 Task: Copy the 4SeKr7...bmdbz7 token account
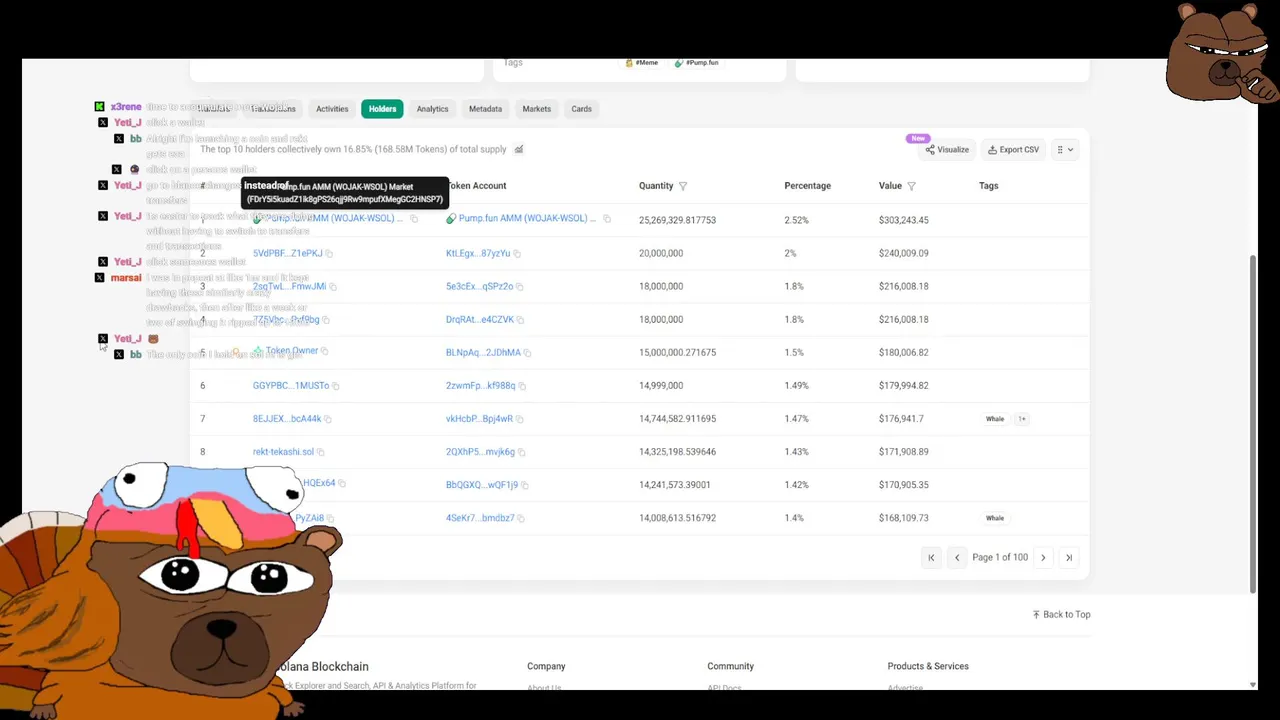[x=521, y=518]
